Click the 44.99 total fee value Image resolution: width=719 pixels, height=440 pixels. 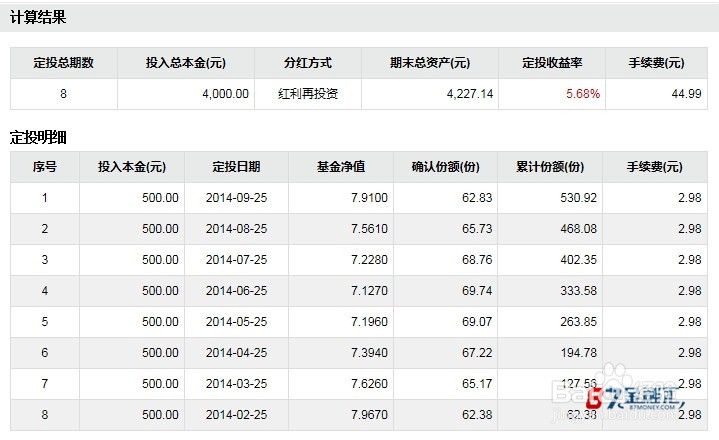click(x=686, y=94)
